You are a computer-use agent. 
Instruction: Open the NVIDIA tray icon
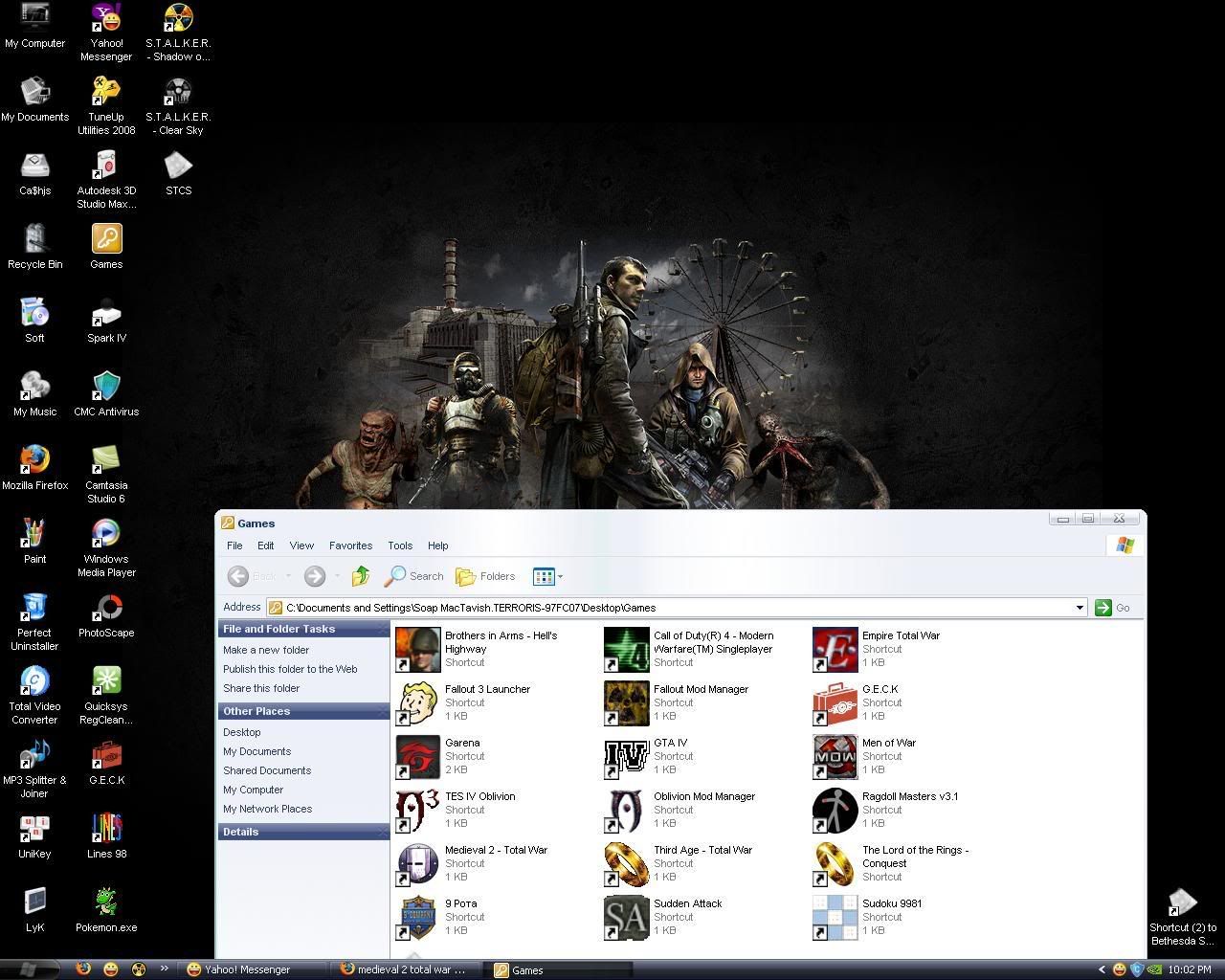tap(1155, 969)
